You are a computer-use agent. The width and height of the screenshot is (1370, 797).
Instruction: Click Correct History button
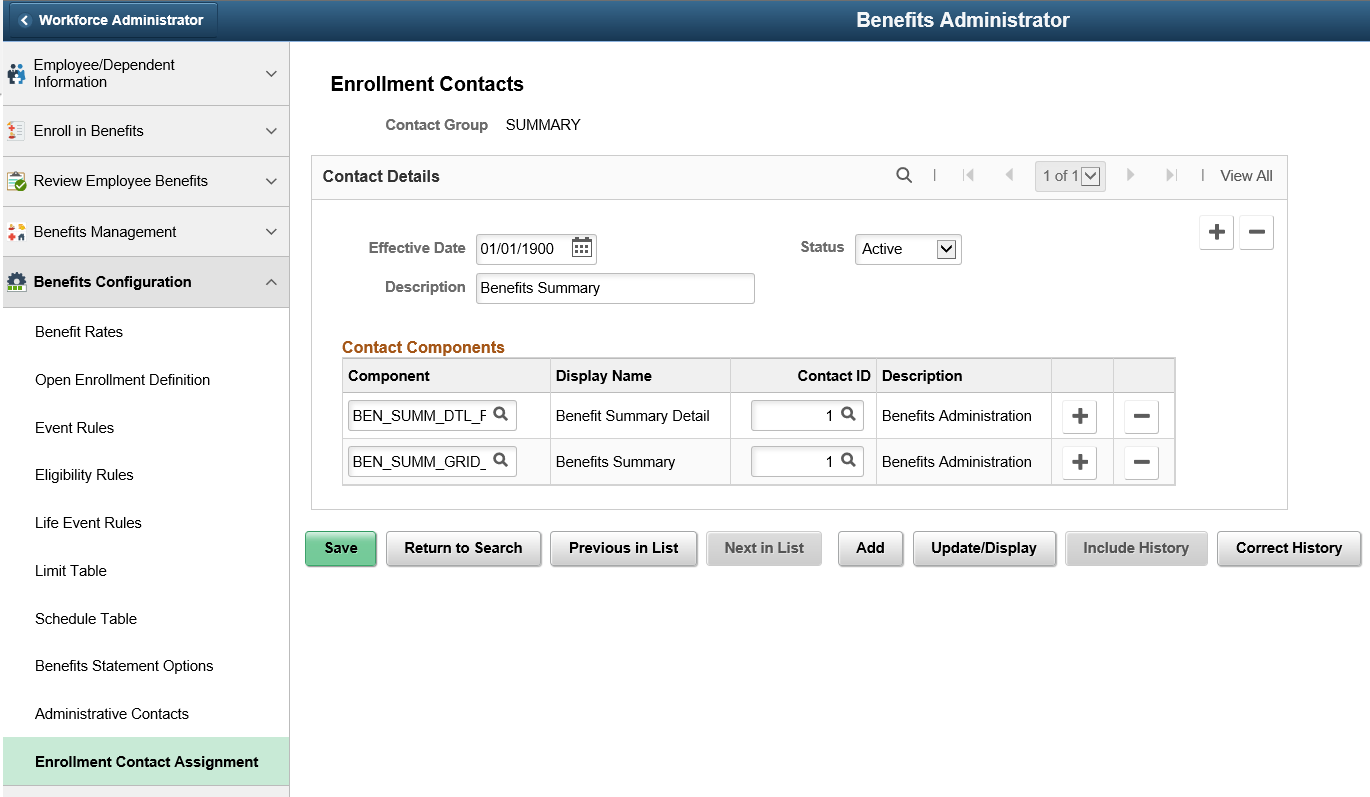(x=1289, y=548)
